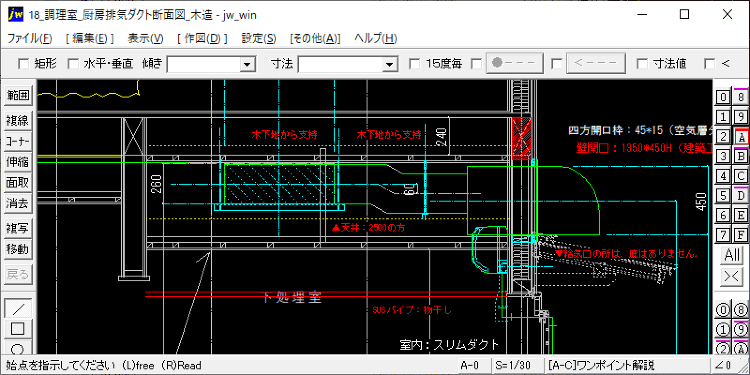Click the S=1/30 scale status button
Screen dimensions: 750x375
518,365
